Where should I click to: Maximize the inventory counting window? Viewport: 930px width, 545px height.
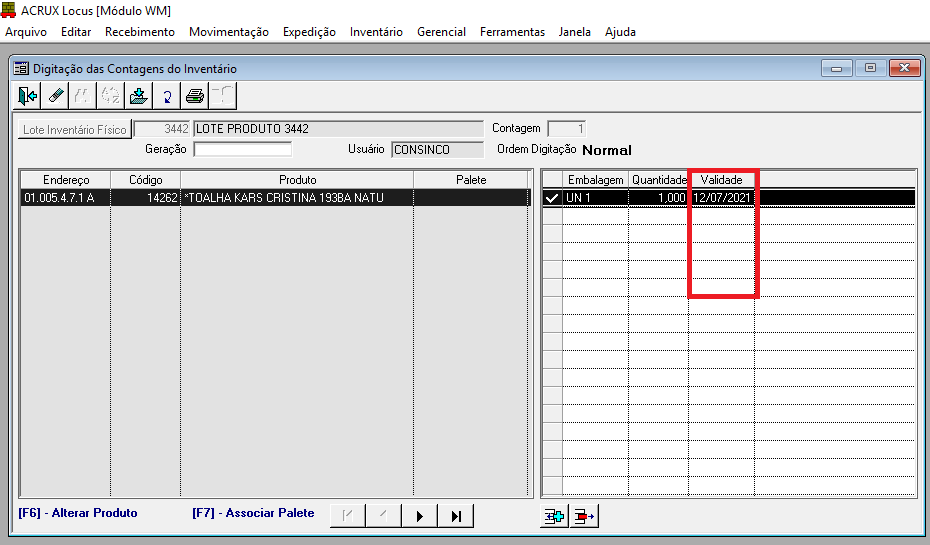click(870, 68)
